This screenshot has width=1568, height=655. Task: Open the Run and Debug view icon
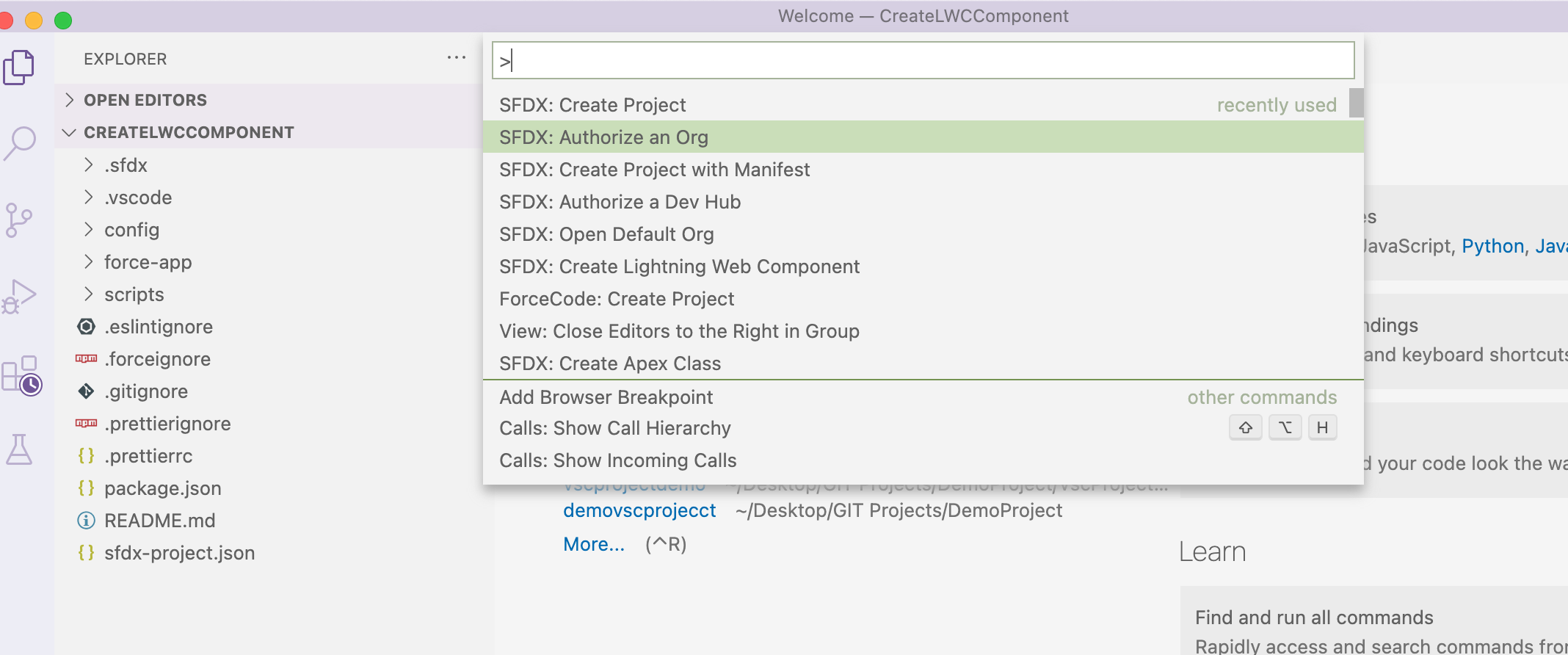pyautogui.click(x=19, y=297)
